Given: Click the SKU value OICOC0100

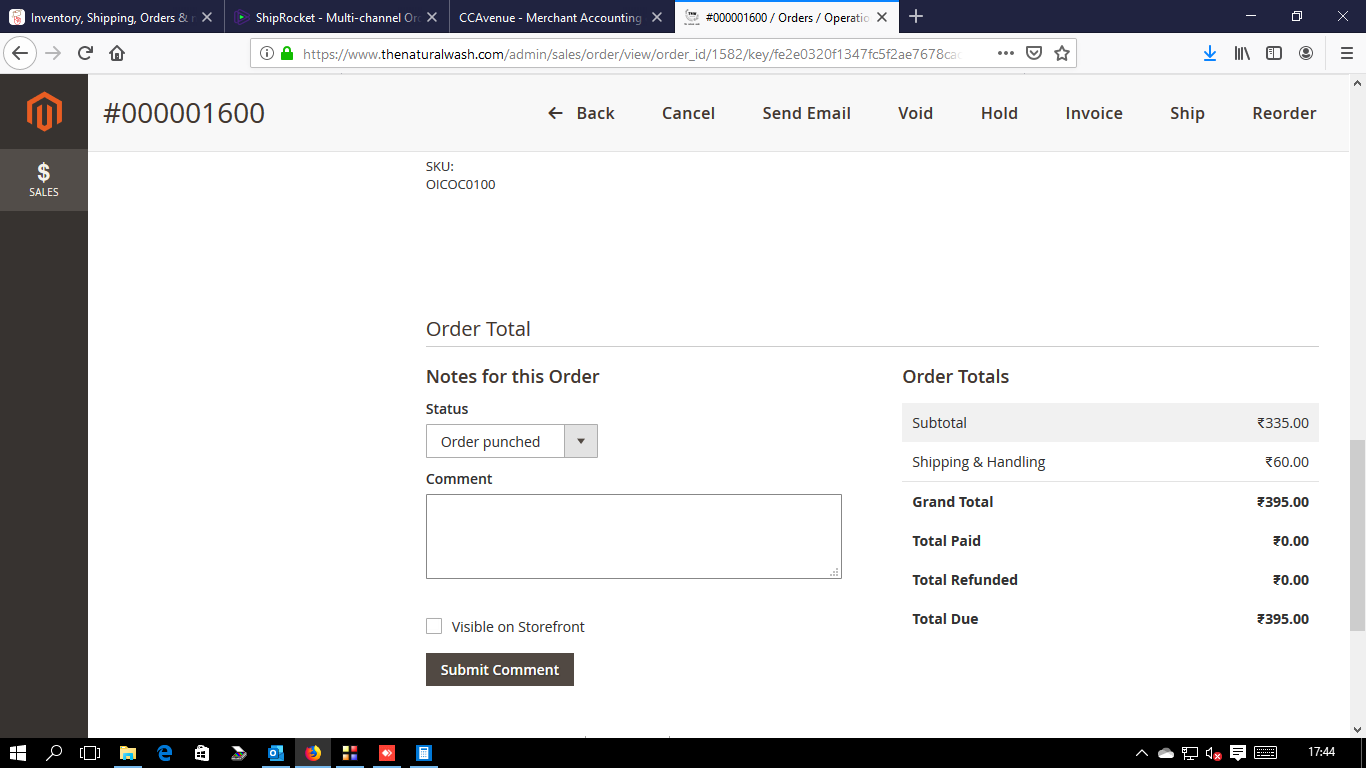Looking at the screenshot, I should click(460, 184).
